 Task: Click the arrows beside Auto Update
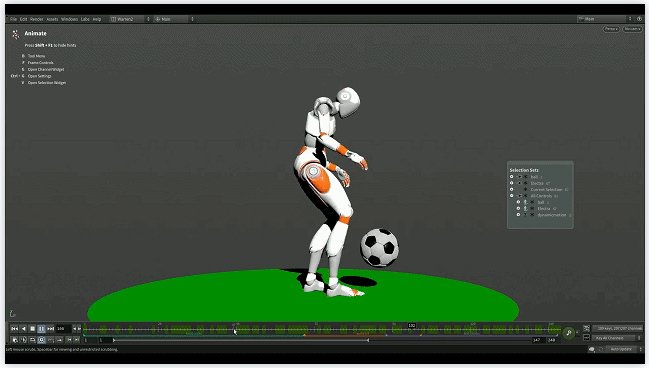(641, 349)
